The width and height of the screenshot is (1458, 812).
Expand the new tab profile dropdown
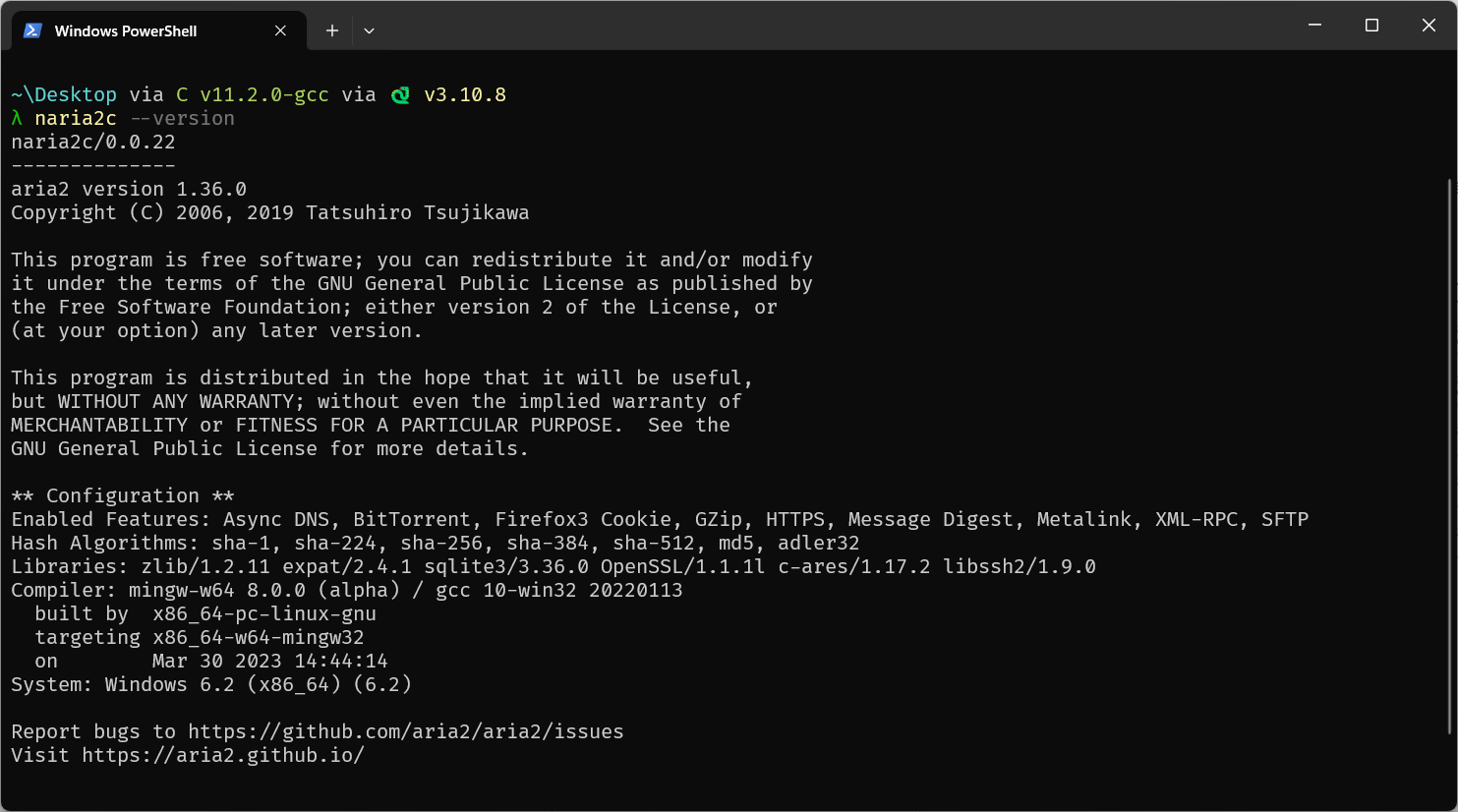[x=369, y=30]
